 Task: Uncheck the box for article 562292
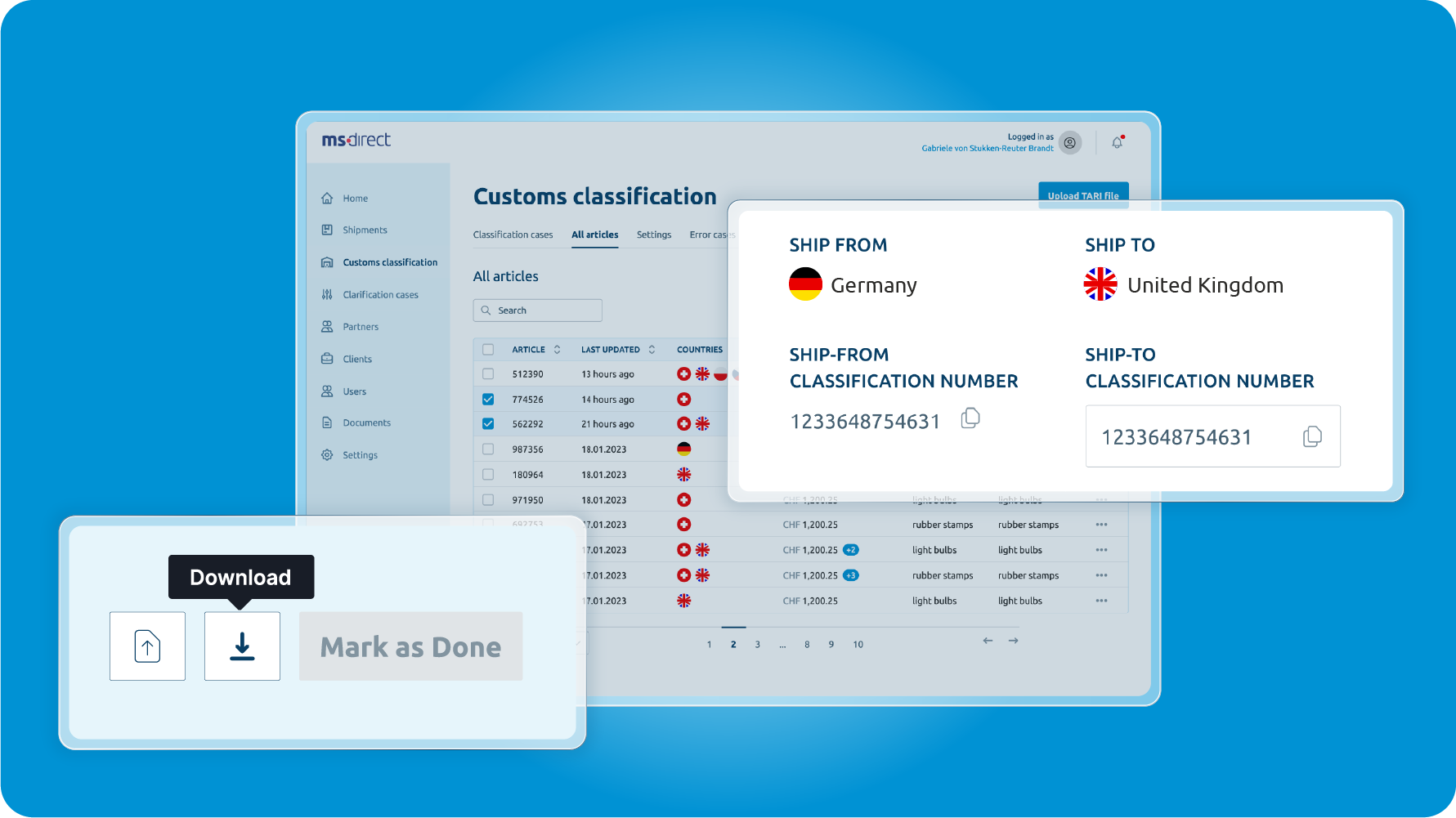488,424
